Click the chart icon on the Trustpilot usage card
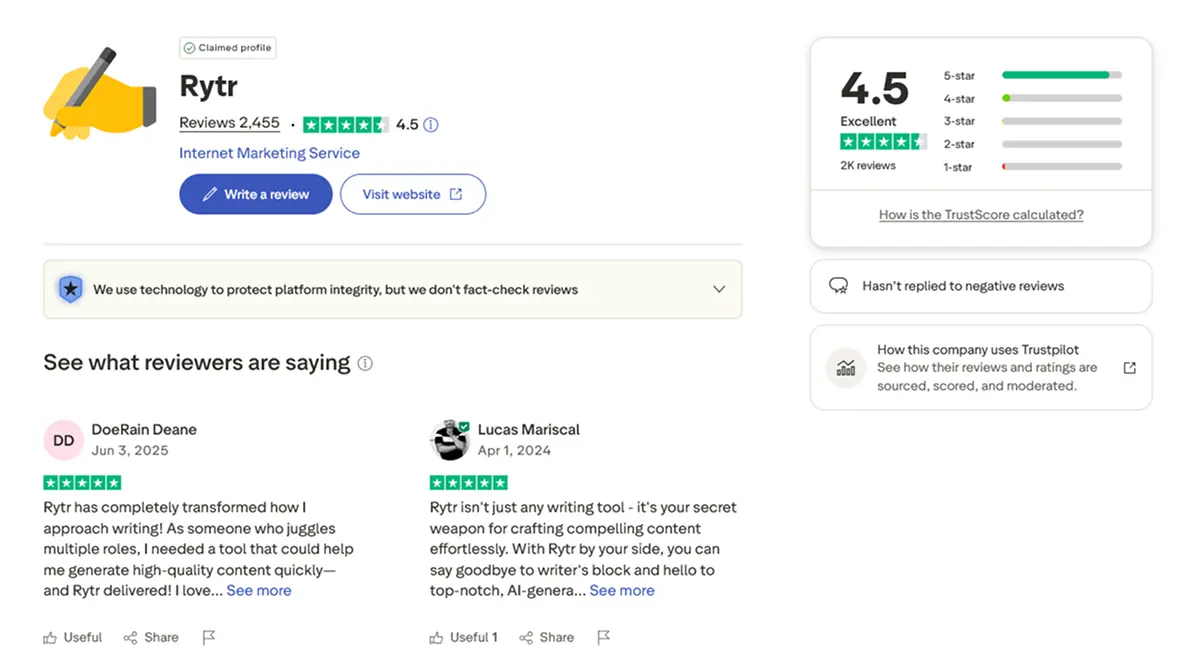This screenshot has width=1200, height=660. [x=845, y=368]
